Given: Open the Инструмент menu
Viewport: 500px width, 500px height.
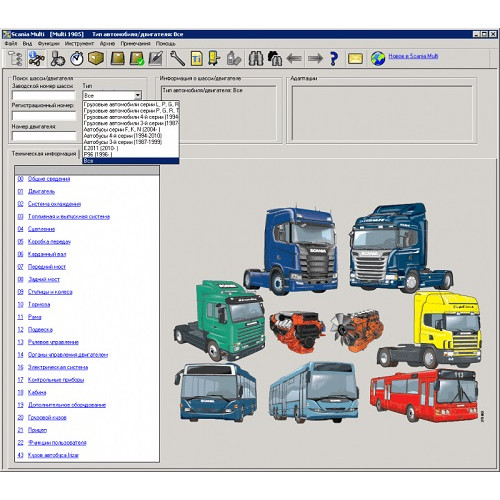Looking at the screenshot, I should click(79, 44).
